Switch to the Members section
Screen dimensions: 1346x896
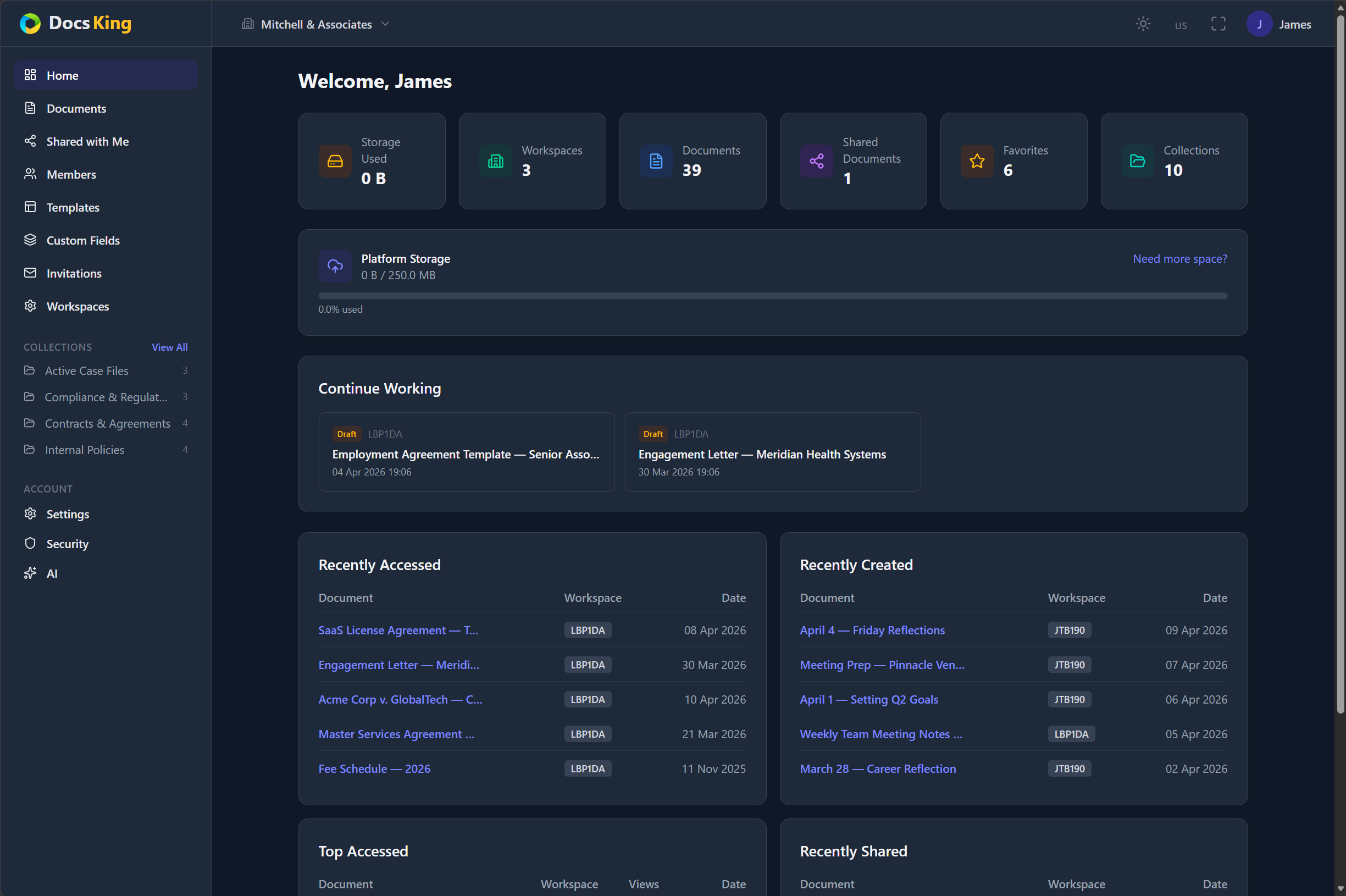71,174
